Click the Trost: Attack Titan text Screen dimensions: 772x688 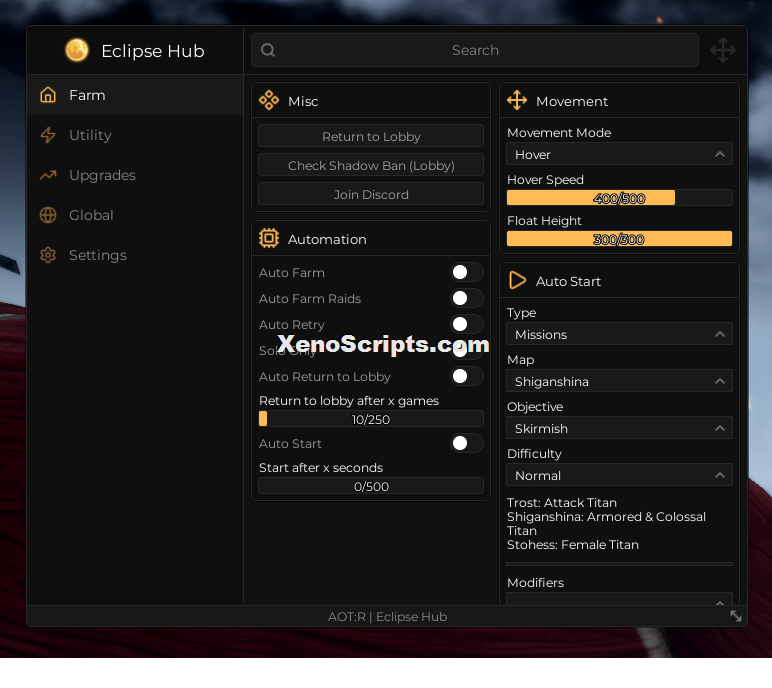[x=562, y=502]
